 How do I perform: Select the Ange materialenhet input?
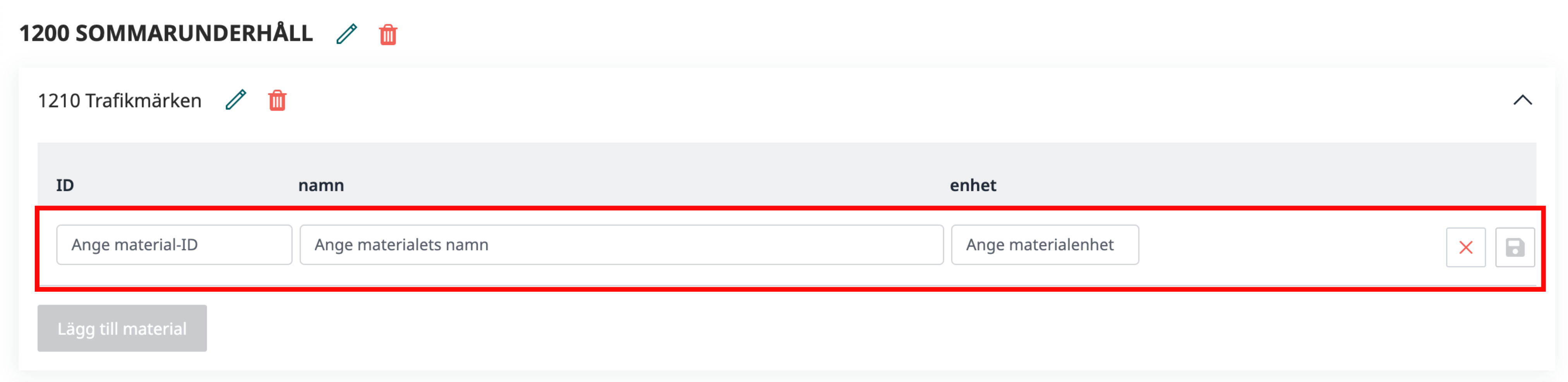point(1045,245)
